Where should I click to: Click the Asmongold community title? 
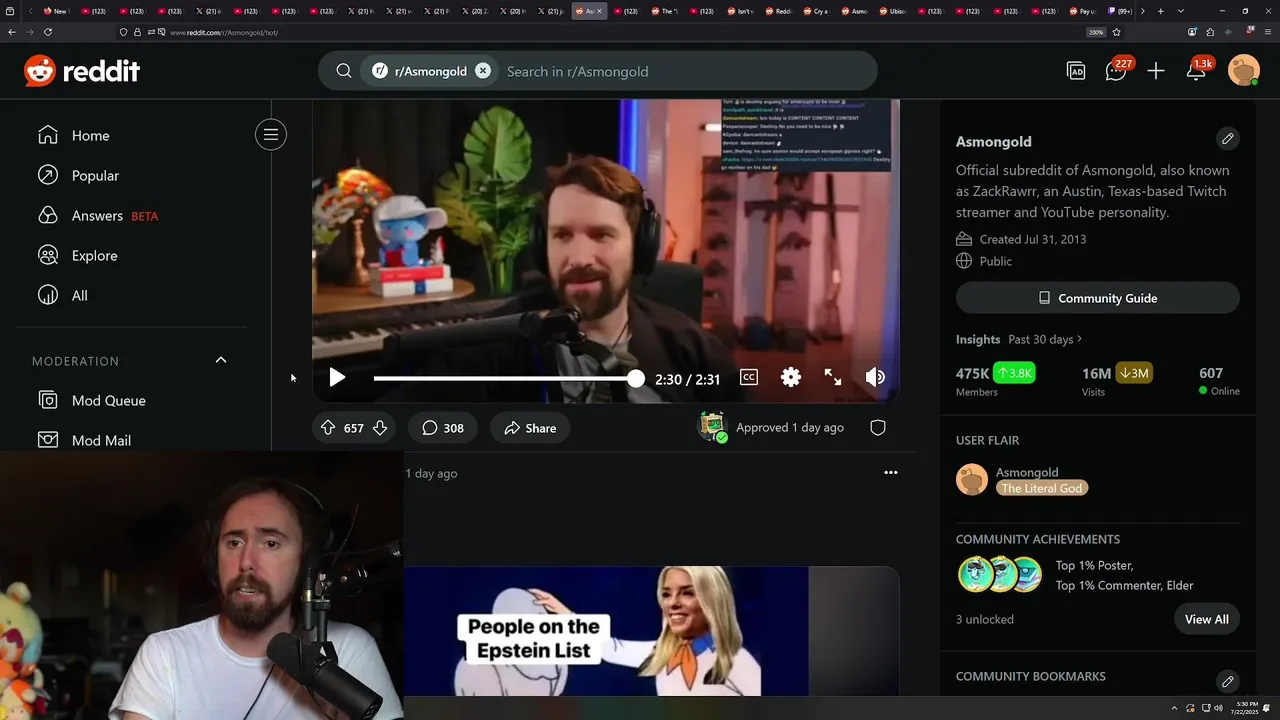[994, 141]
